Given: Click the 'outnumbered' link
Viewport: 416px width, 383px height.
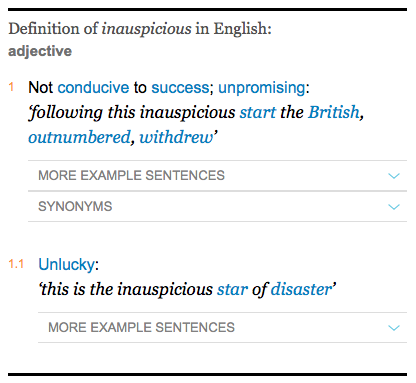Looking at the screenshot, I should [79, 137].
